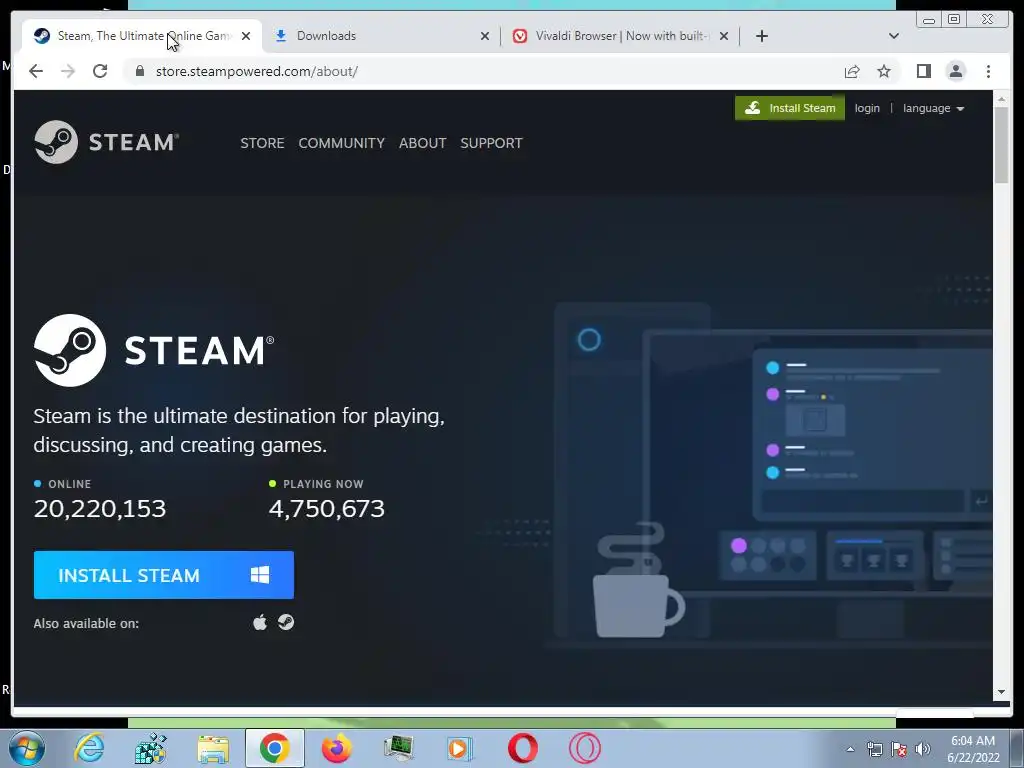
Task: Click the Steam logo in header
Action: [x=106, y=142]
